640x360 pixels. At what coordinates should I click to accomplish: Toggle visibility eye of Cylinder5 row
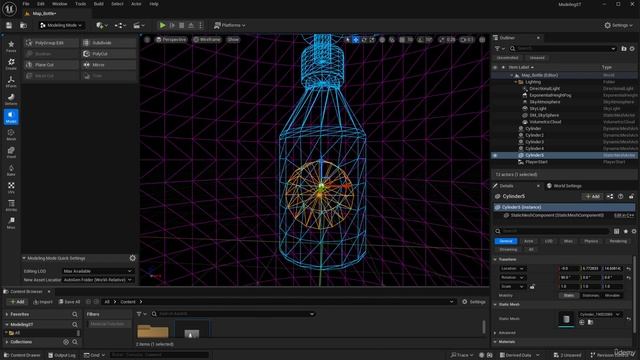(495, 156)
